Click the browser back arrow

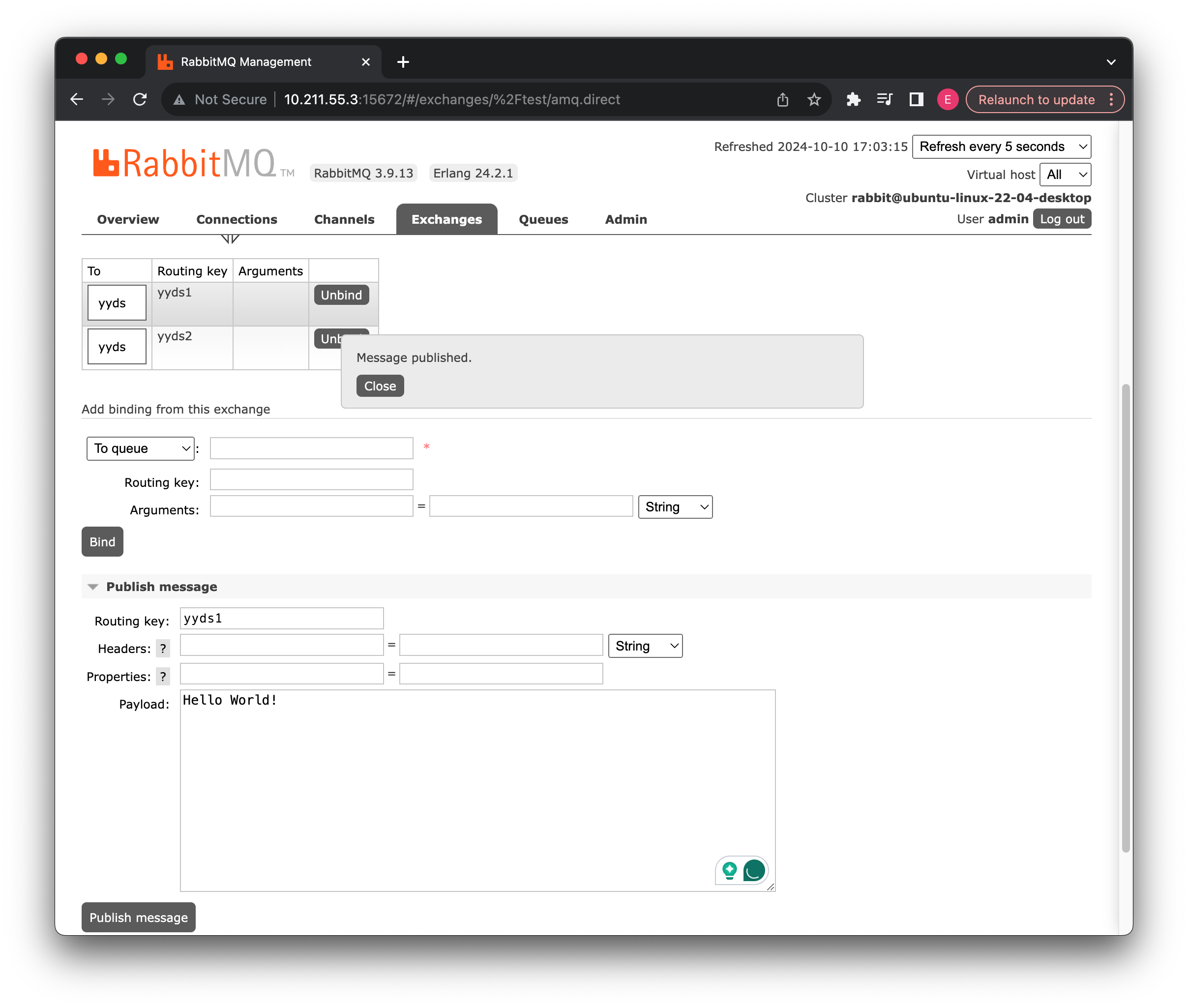click(77, 99)
